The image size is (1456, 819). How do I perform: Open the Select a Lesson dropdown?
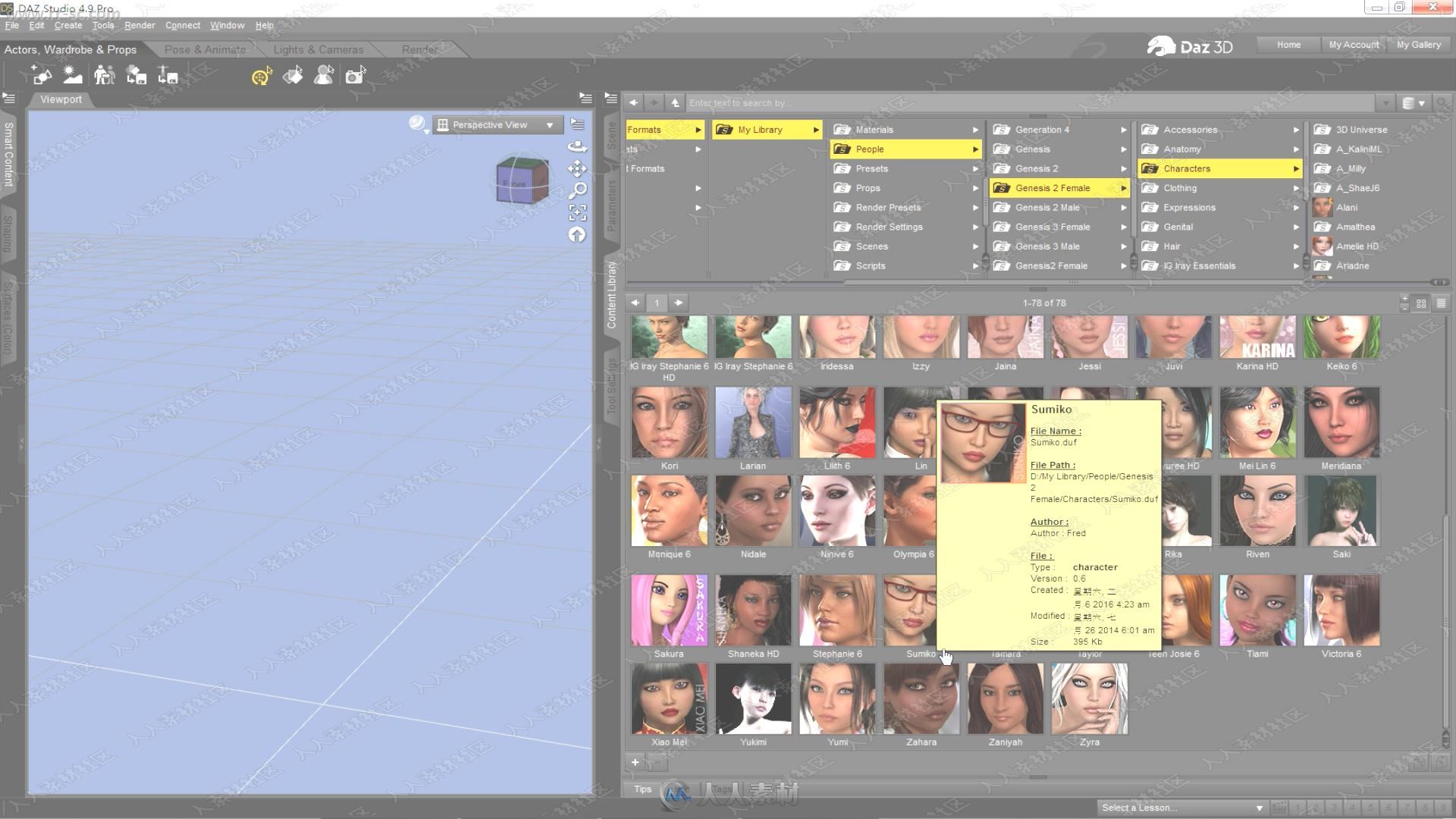point(1182,808)
